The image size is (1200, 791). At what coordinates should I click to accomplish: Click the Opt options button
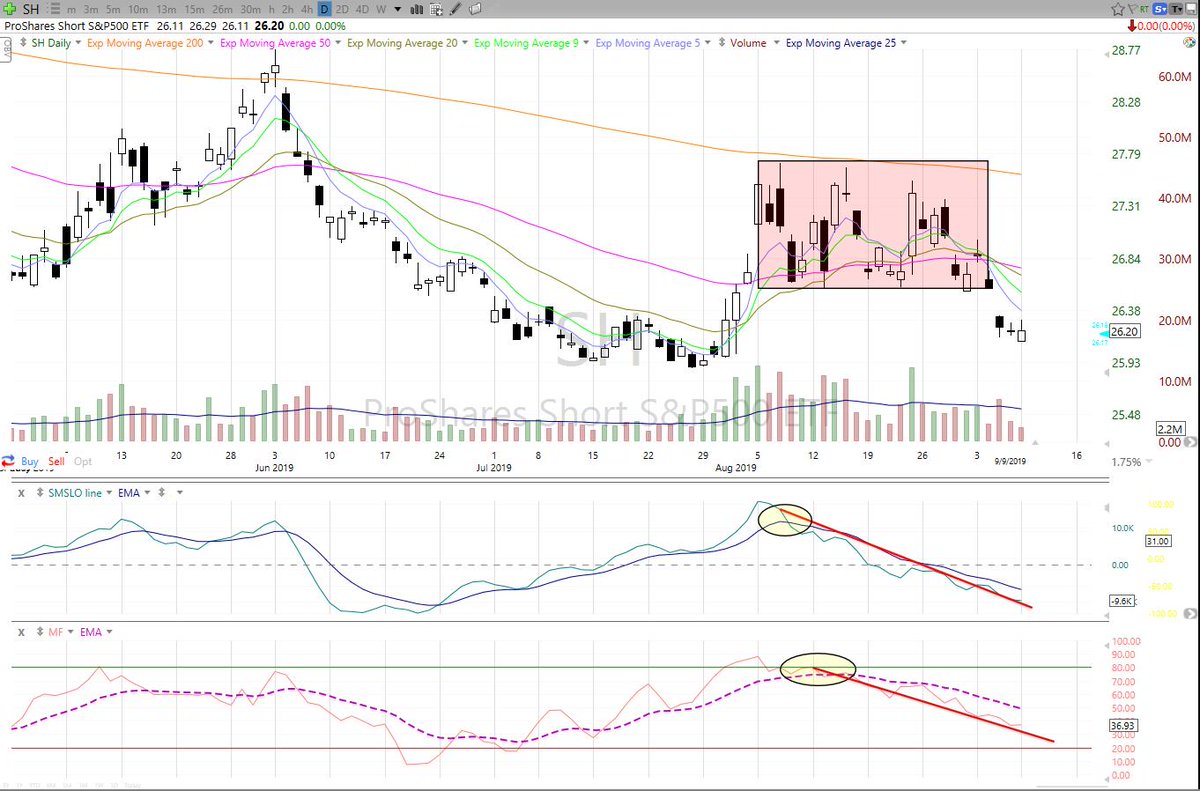83,461
